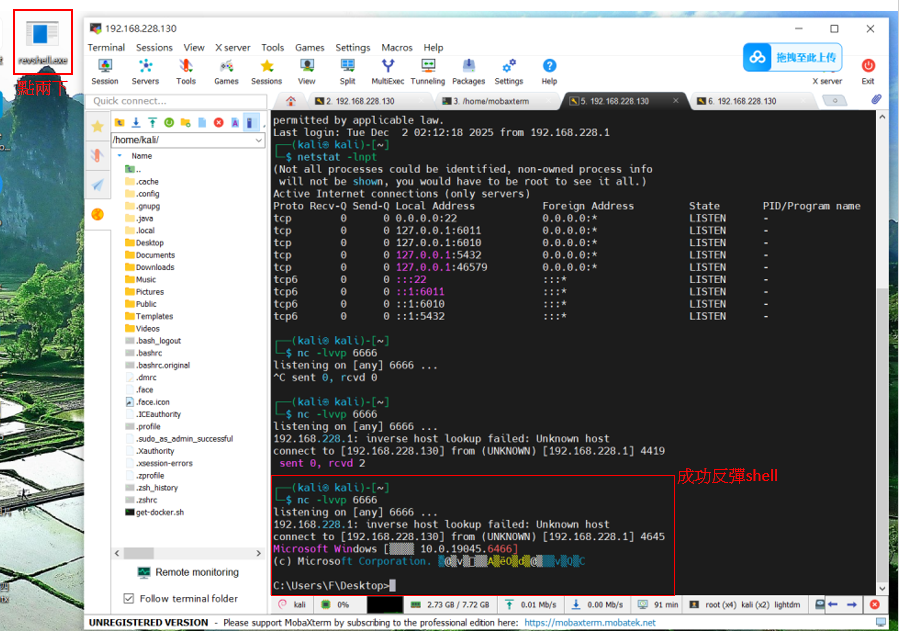Viewport: 899px width, 631px height.
Task: Click the Name column sort arrow
Action: pos(120,155)
